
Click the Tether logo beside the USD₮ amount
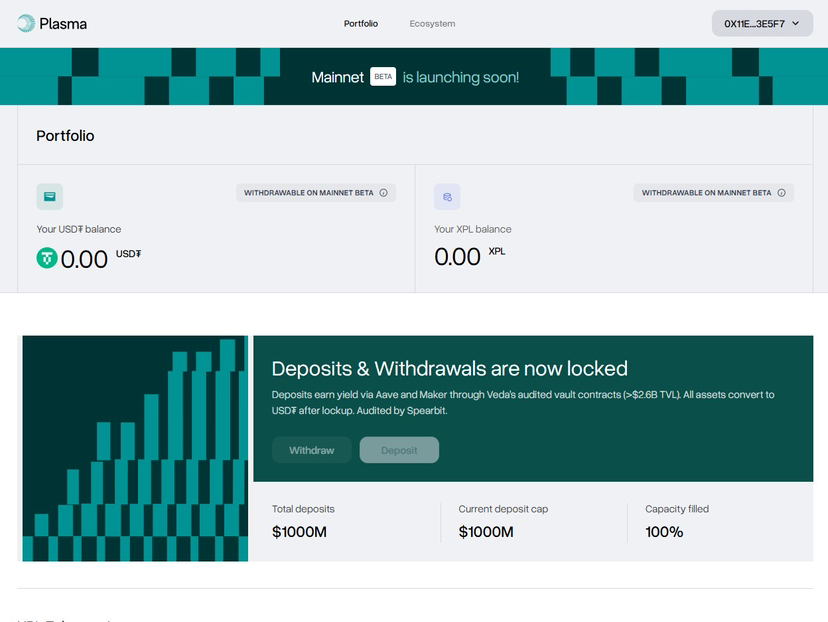click(47, 258)
